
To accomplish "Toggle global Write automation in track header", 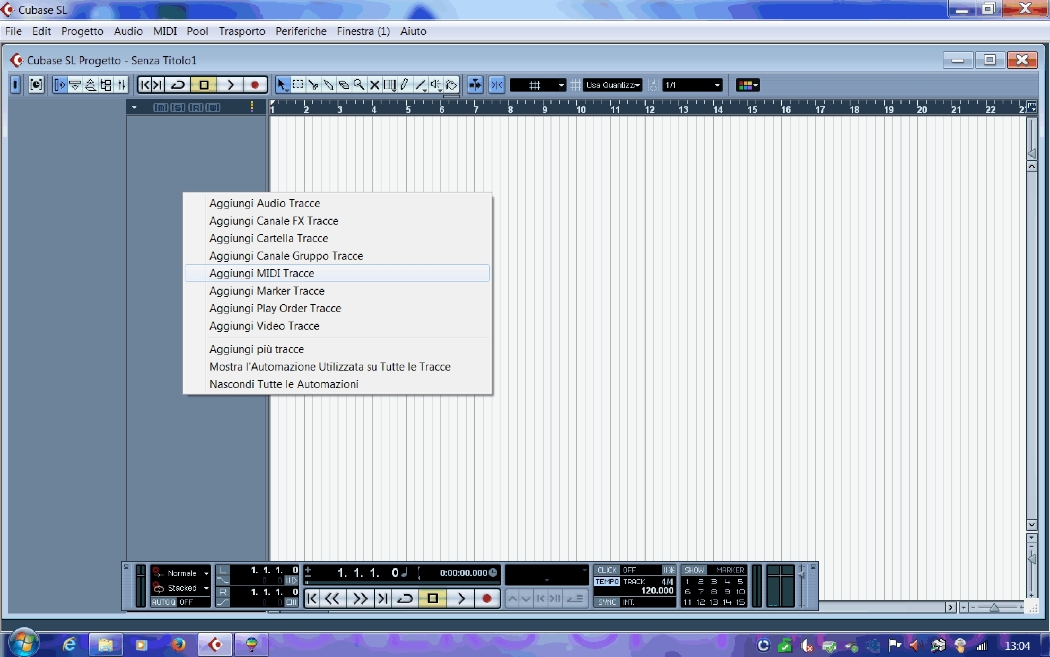I will click(213, 107).
